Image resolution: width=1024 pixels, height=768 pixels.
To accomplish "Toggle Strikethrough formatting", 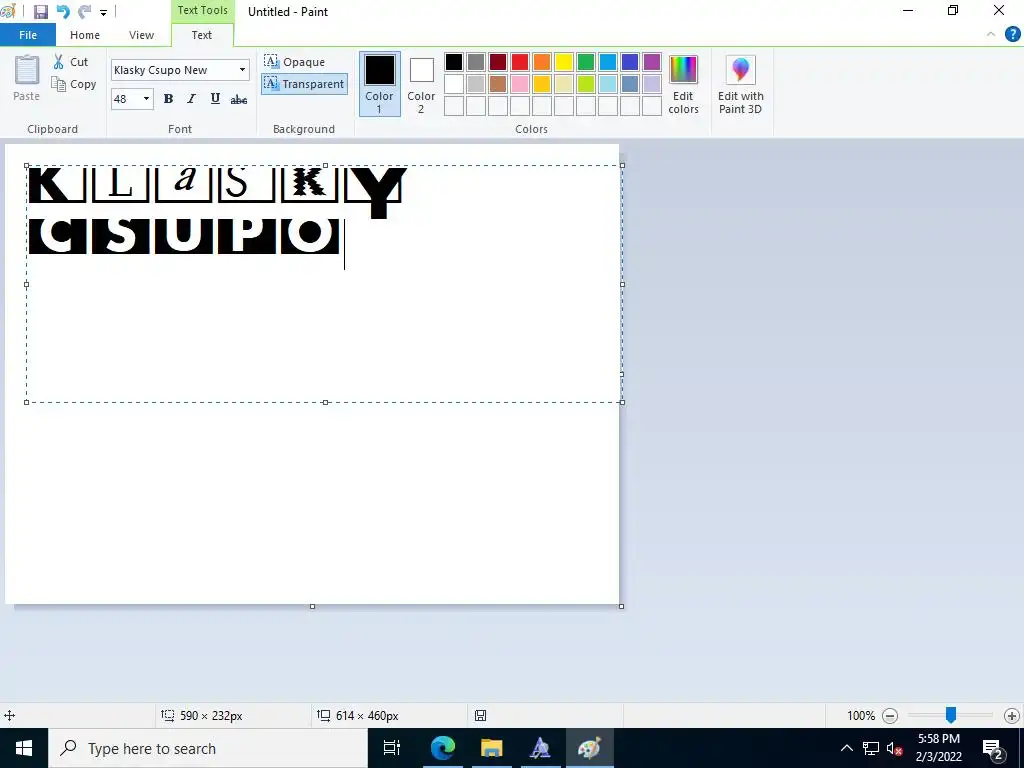I will (x=239, y=99).
